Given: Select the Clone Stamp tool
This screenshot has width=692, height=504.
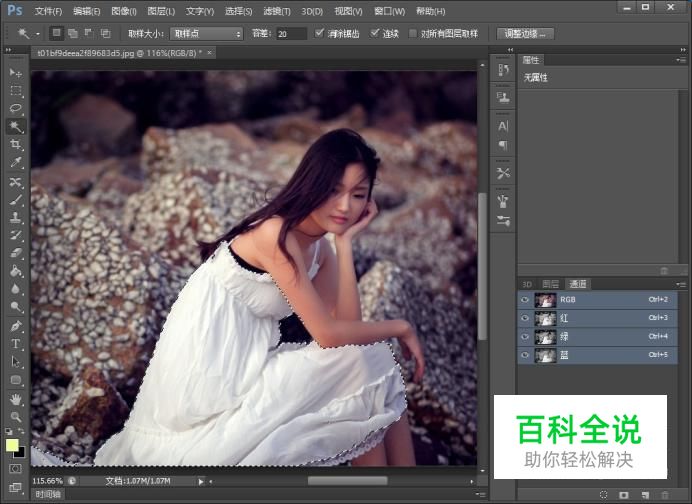Looking at the screenshot, I should pyautogui.click(x=16, y=217).
